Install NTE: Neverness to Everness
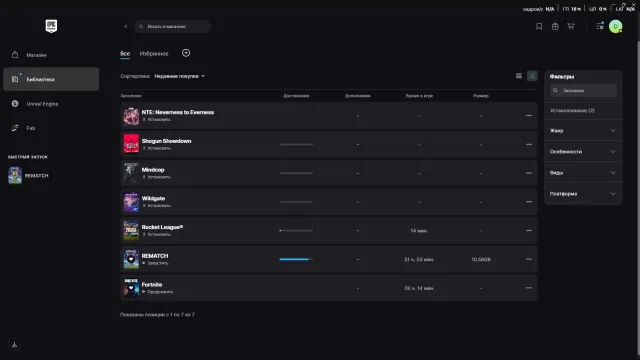The image size is (640, 360). click(x=157, y=120)
